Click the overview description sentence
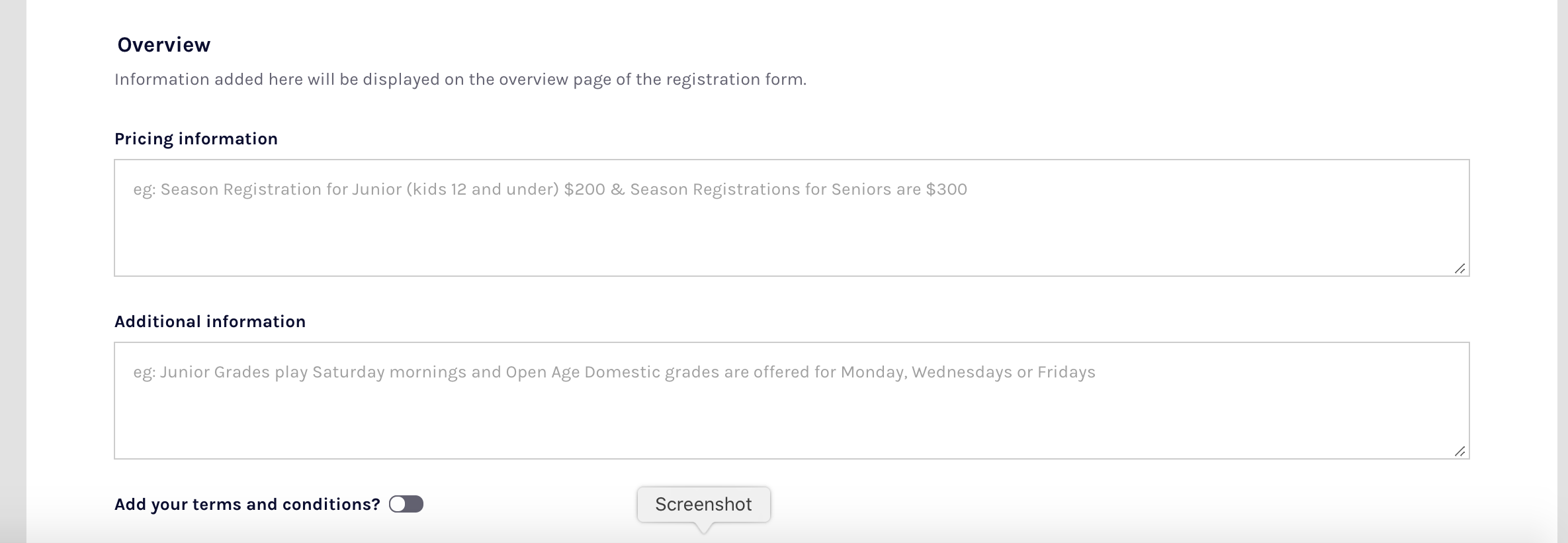This screenshot has height=543, width=1568. (x=460, y=79)
